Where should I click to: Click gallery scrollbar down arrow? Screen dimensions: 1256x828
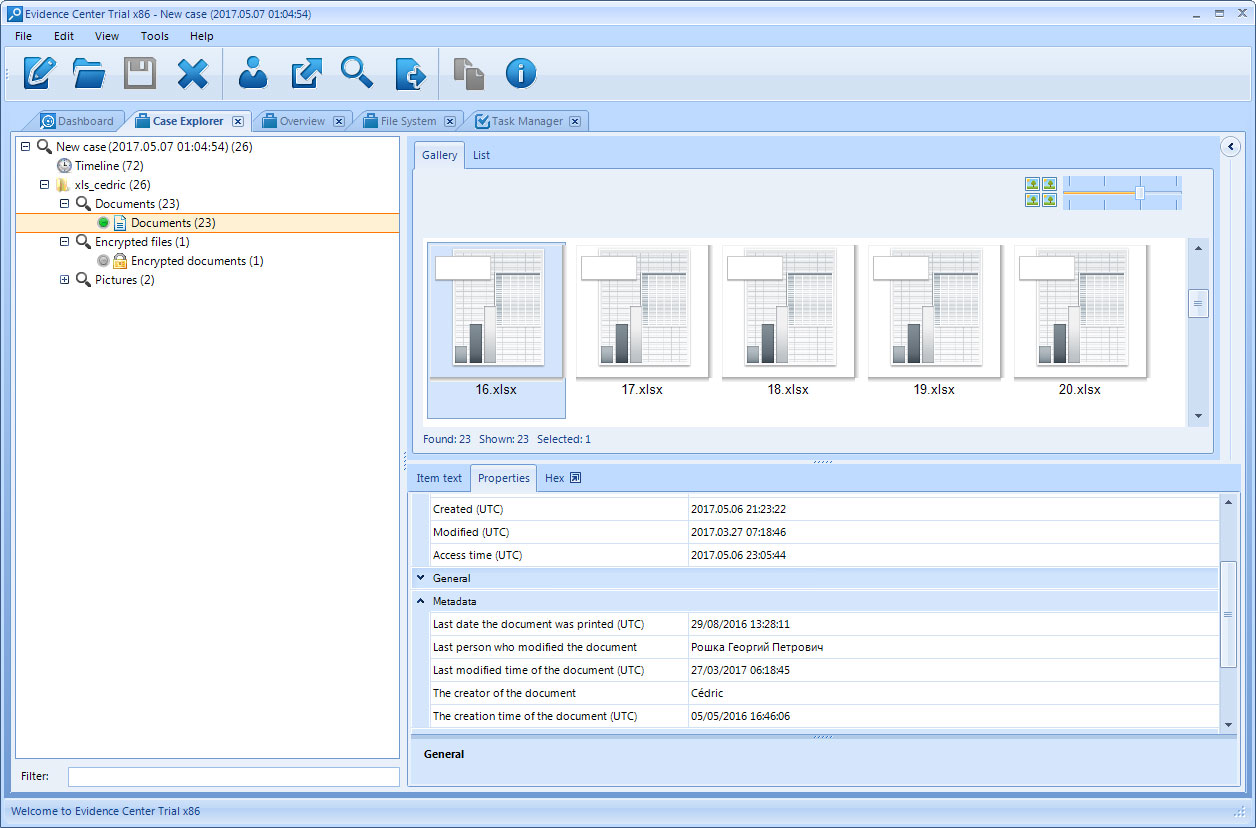1198,416
